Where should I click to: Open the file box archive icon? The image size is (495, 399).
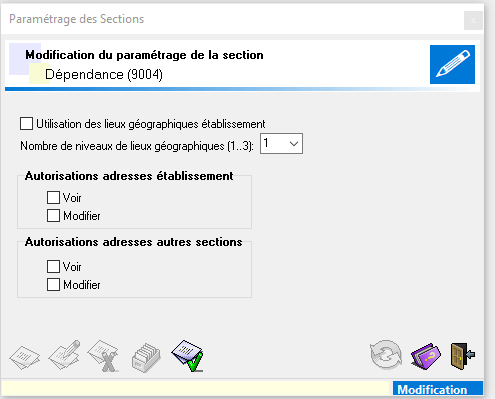pyautogui.click(x=146, y=358)
